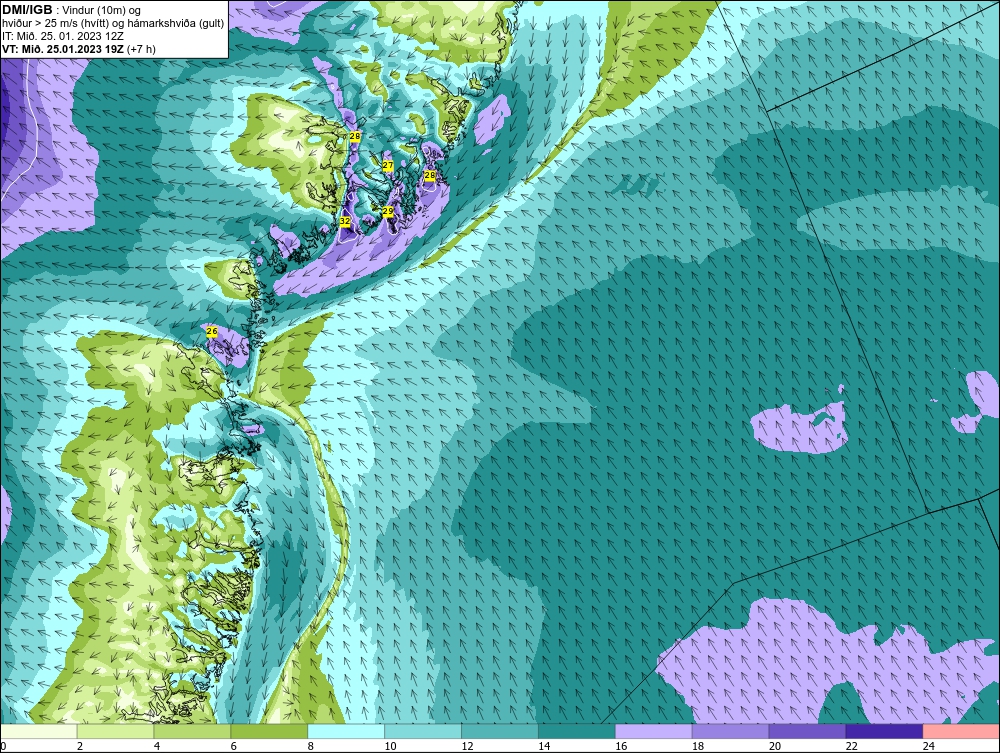Click the legend scale number 16
The width and height of the screenshot is (1000, 753).
tap(621, 746)
